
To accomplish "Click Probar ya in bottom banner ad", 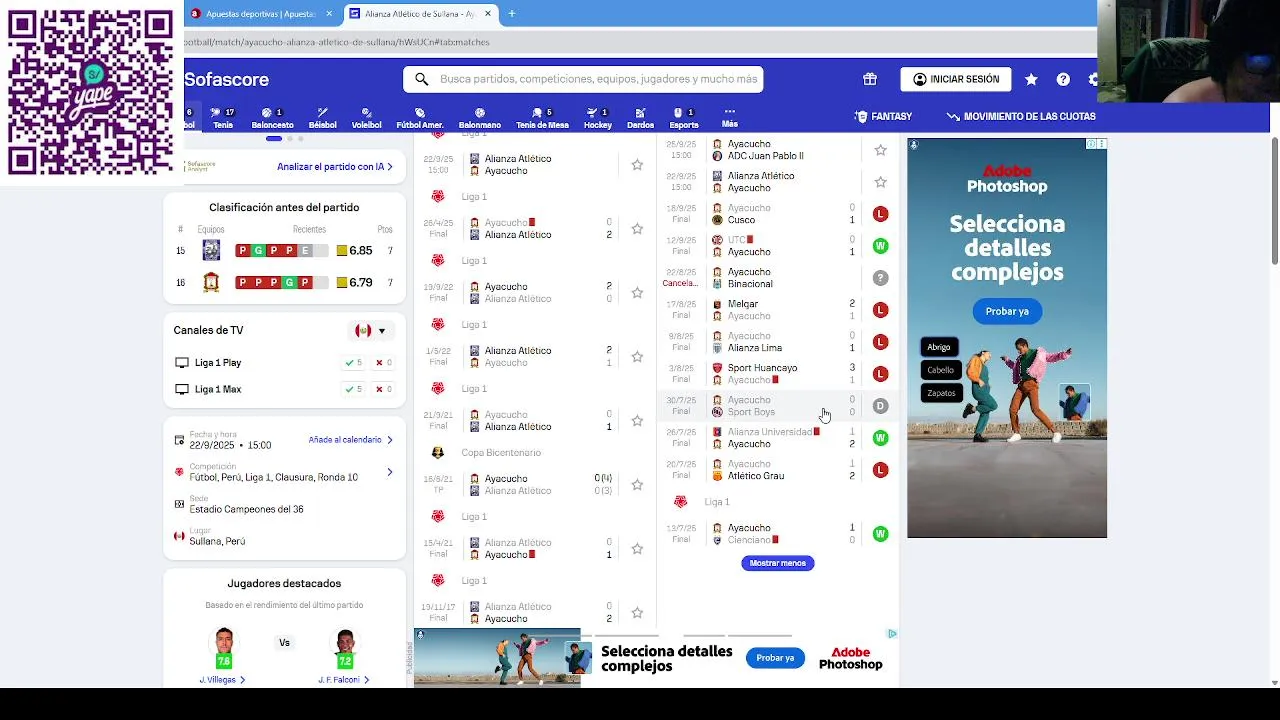I will 775,658.
